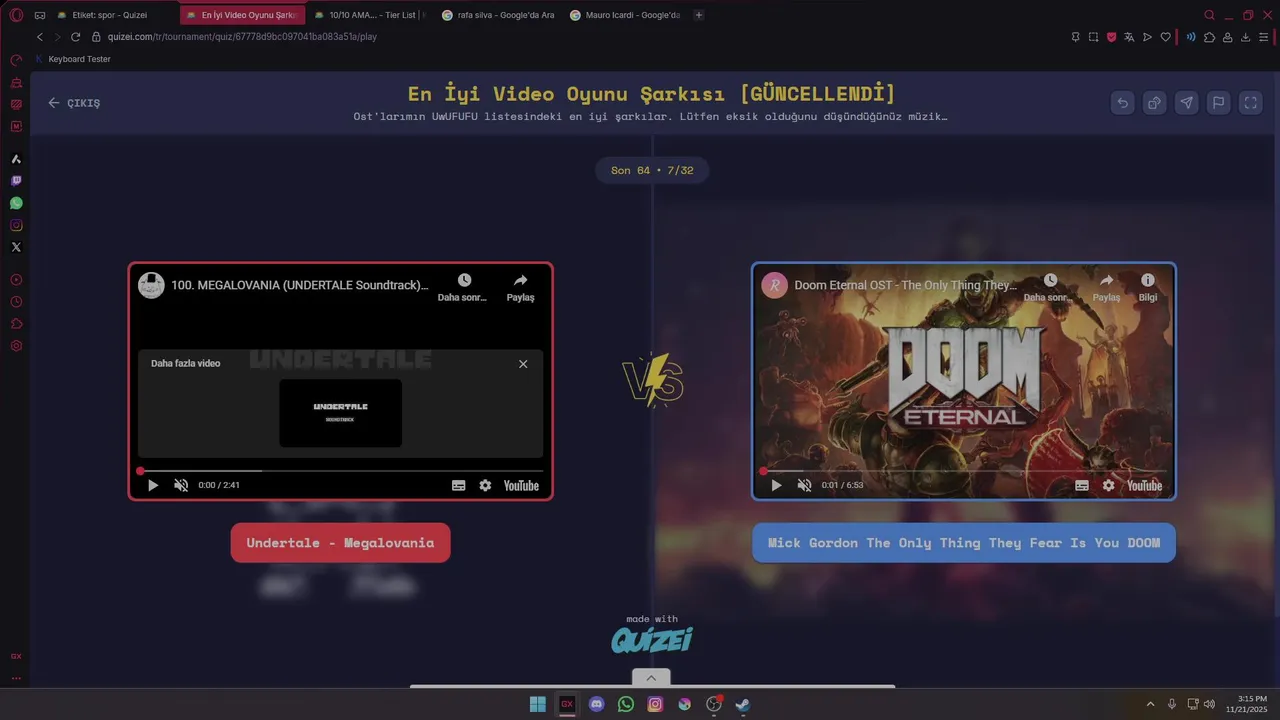Open Twitch in the Opera sidebar
1280x720 pixels.
[x=16, y=181]
